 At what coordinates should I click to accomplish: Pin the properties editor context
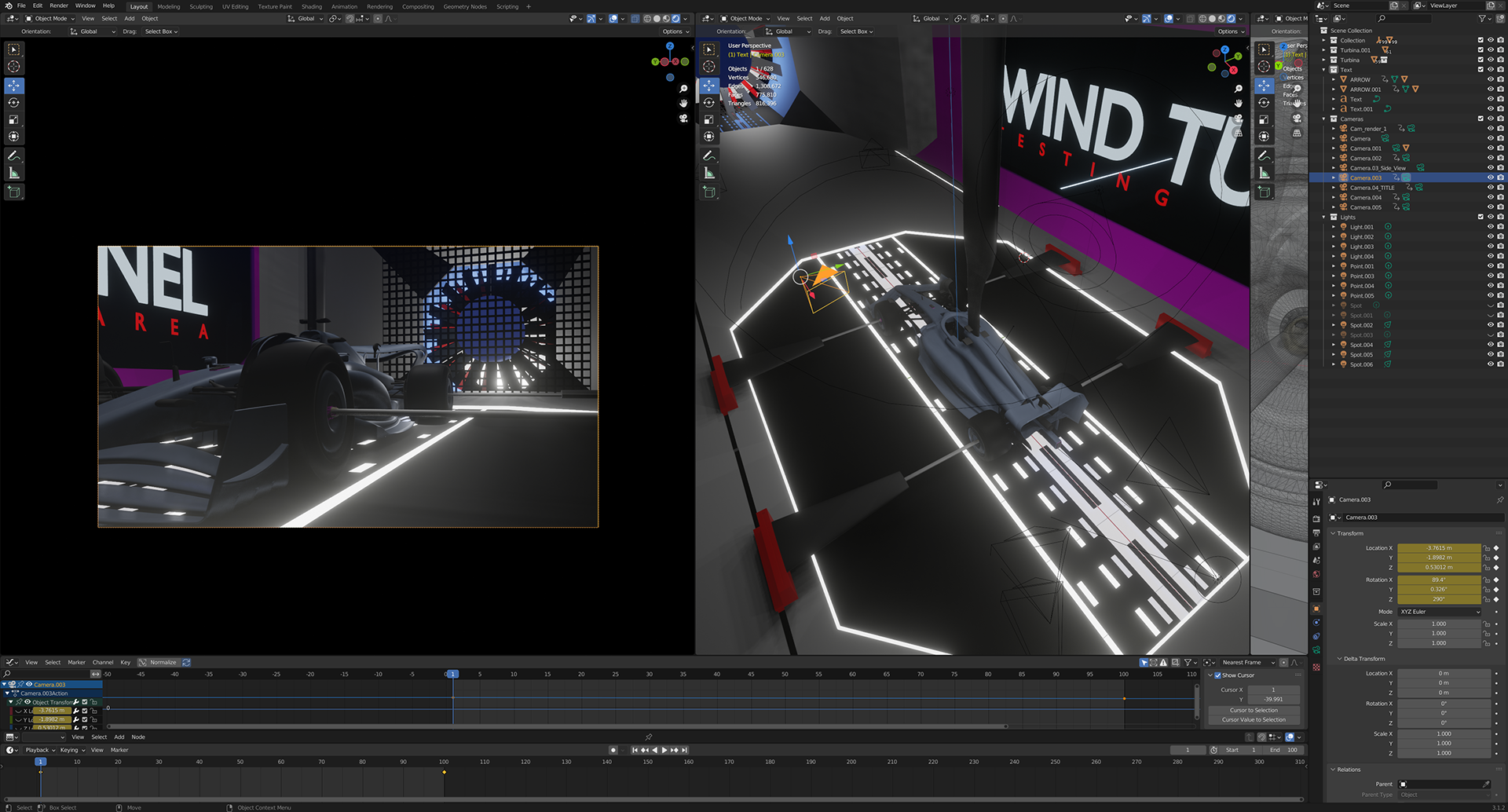click(x=1499, y=499)
